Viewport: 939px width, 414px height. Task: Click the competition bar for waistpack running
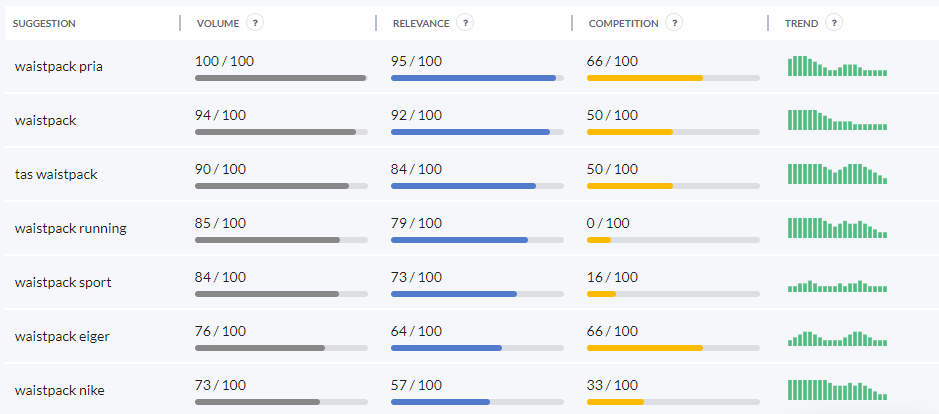pyautogui.click(x=673, y=239)
